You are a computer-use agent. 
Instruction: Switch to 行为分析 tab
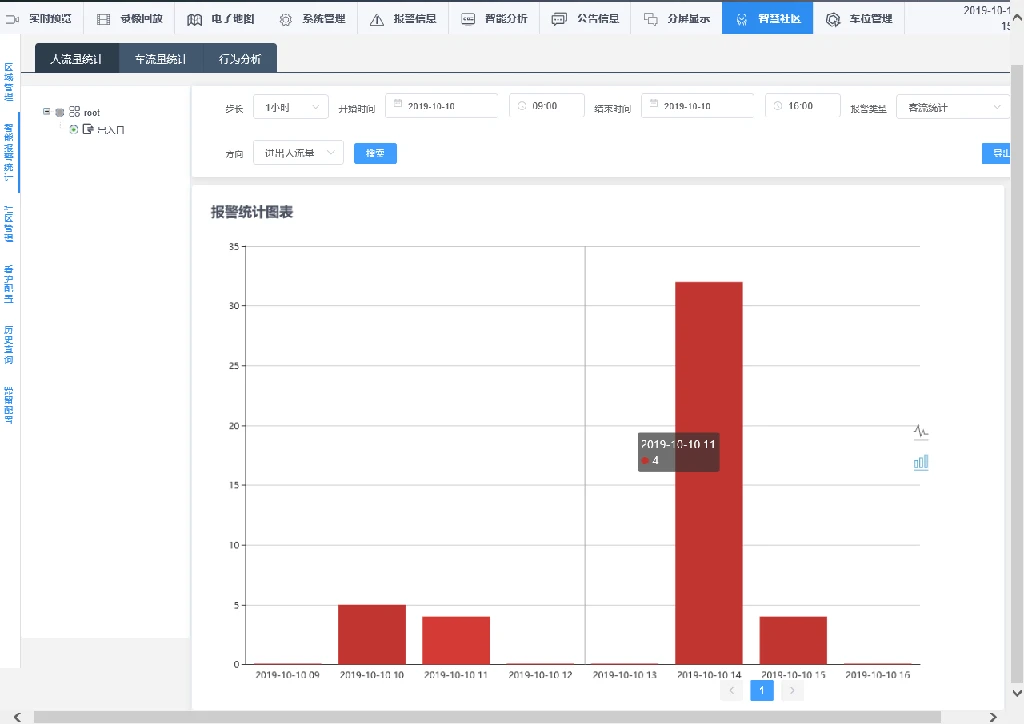[239, 59]
